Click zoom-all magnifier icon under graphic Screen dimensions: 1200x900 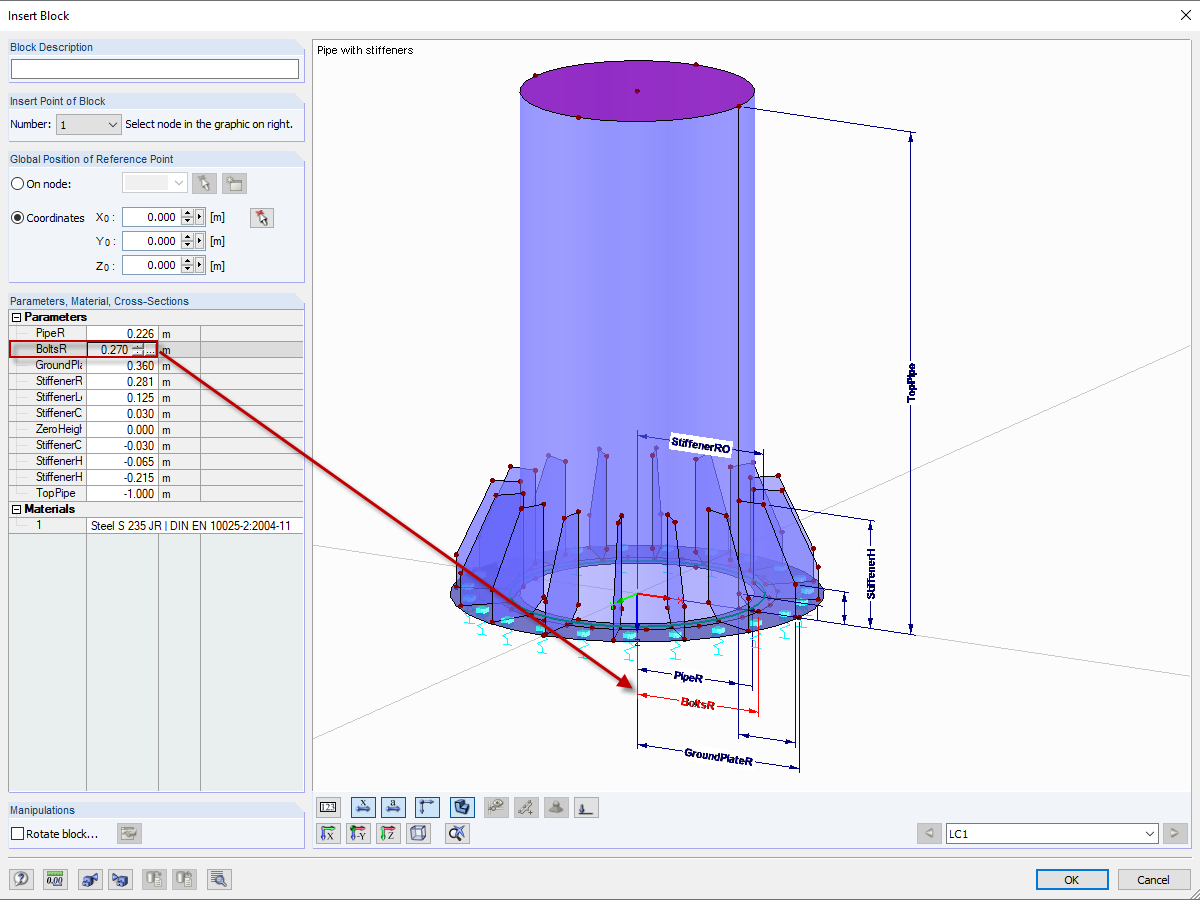coord(457,833)
